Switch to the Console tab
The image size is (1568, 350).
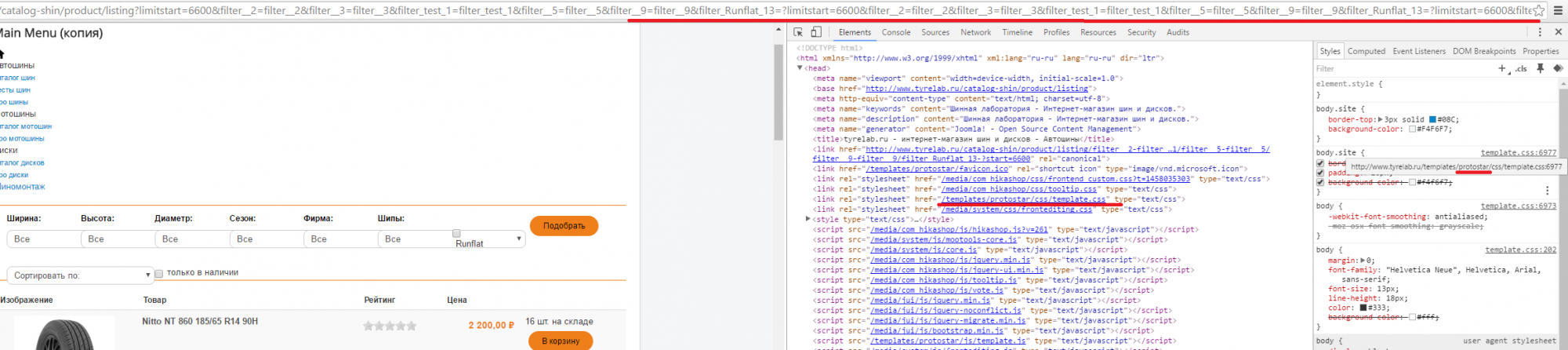[896, 32]
